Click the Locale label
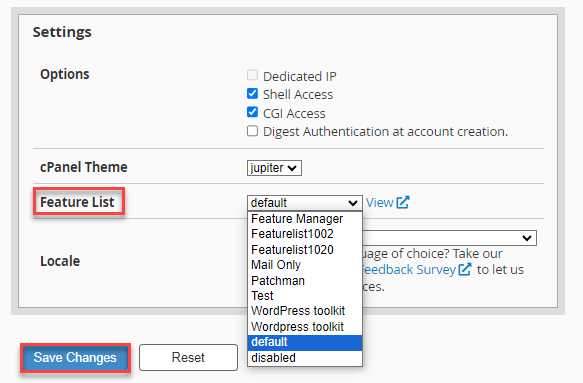The image size is (583, 383). tap(60, 261)
